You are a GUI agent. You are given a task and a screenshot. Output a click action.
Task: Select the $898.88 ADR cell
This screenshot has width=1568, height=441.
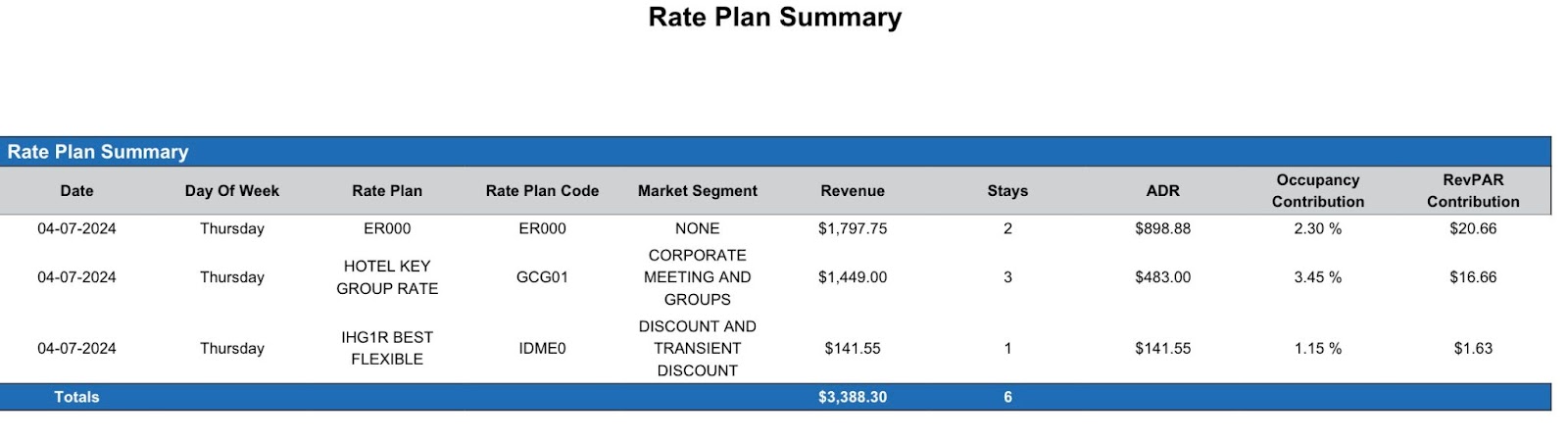click(x=1162, y=228)
